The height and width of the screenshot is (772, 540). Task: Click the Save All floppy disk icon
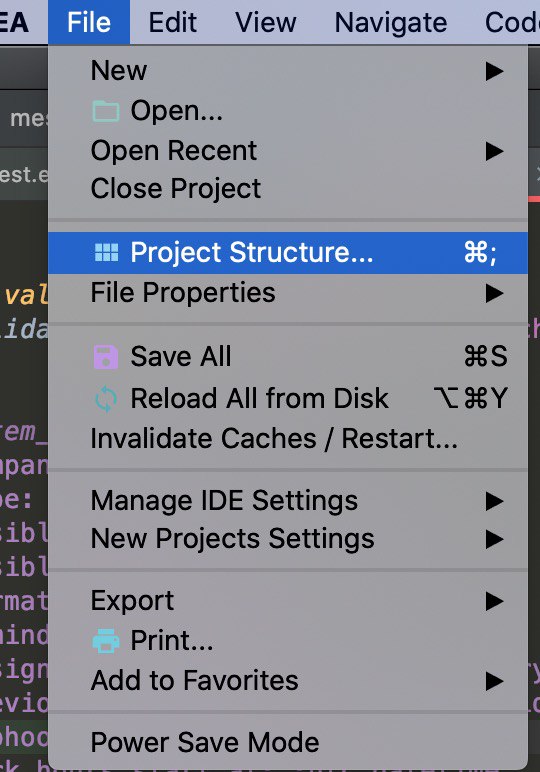tap(106, 356)
